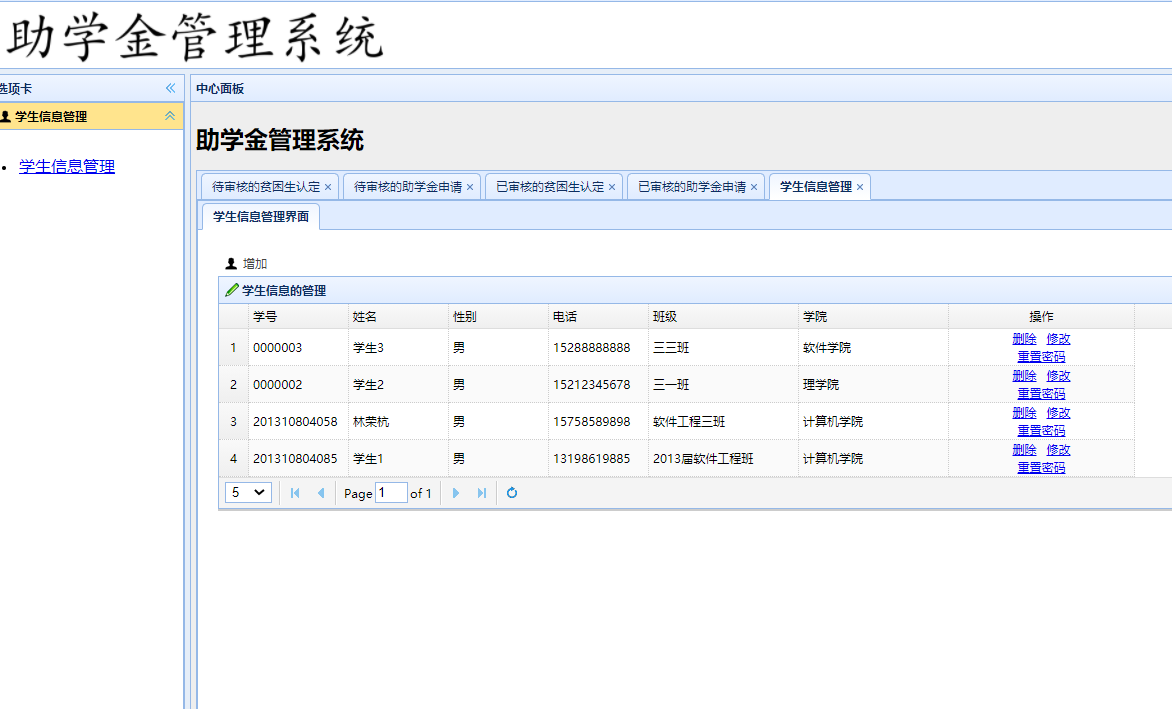
Task: Close the 待审核的贫困生认定 tab
Action: [x=328, y=187]
